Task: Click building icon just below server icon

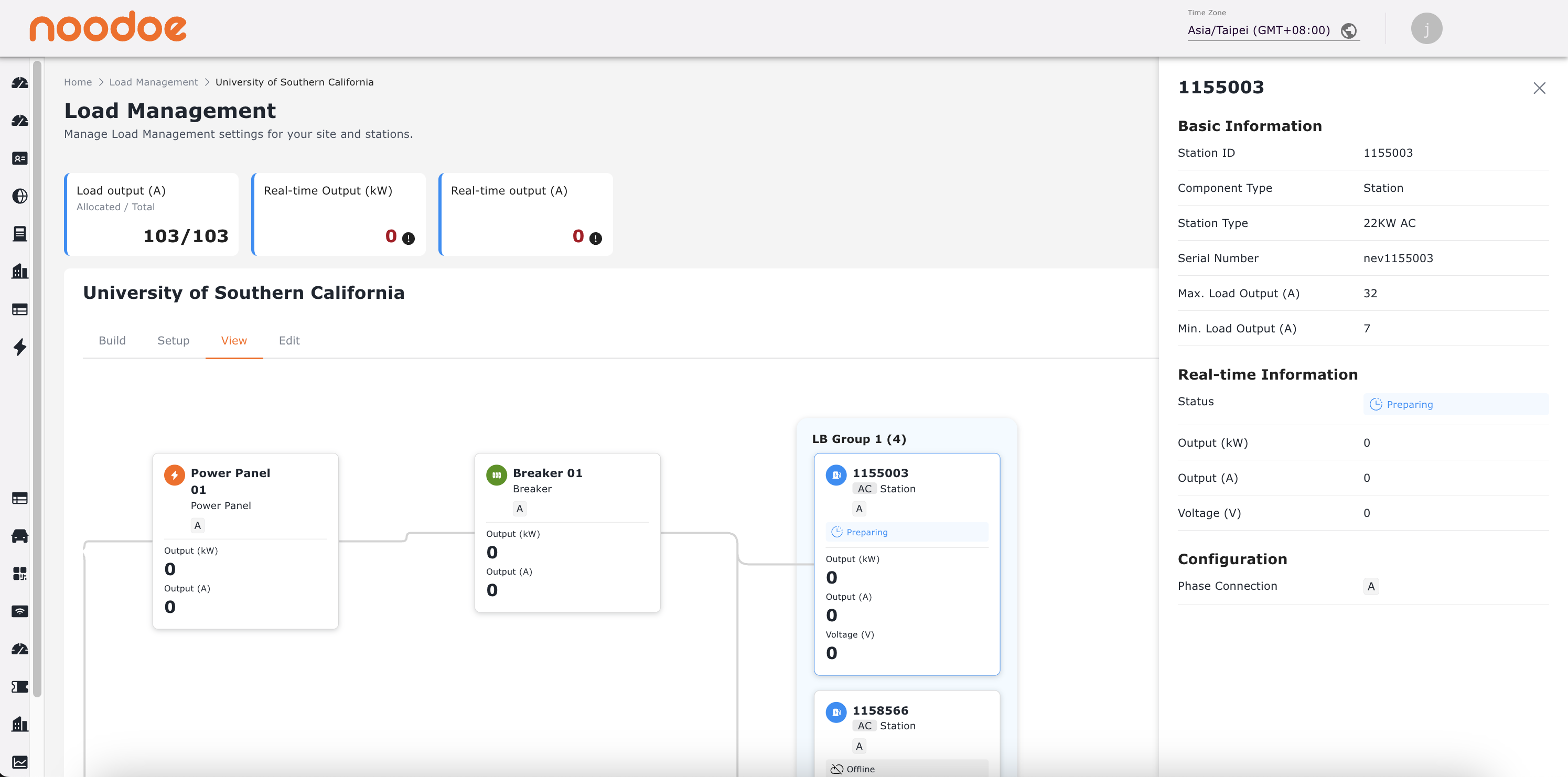Action: coord(19,272)
